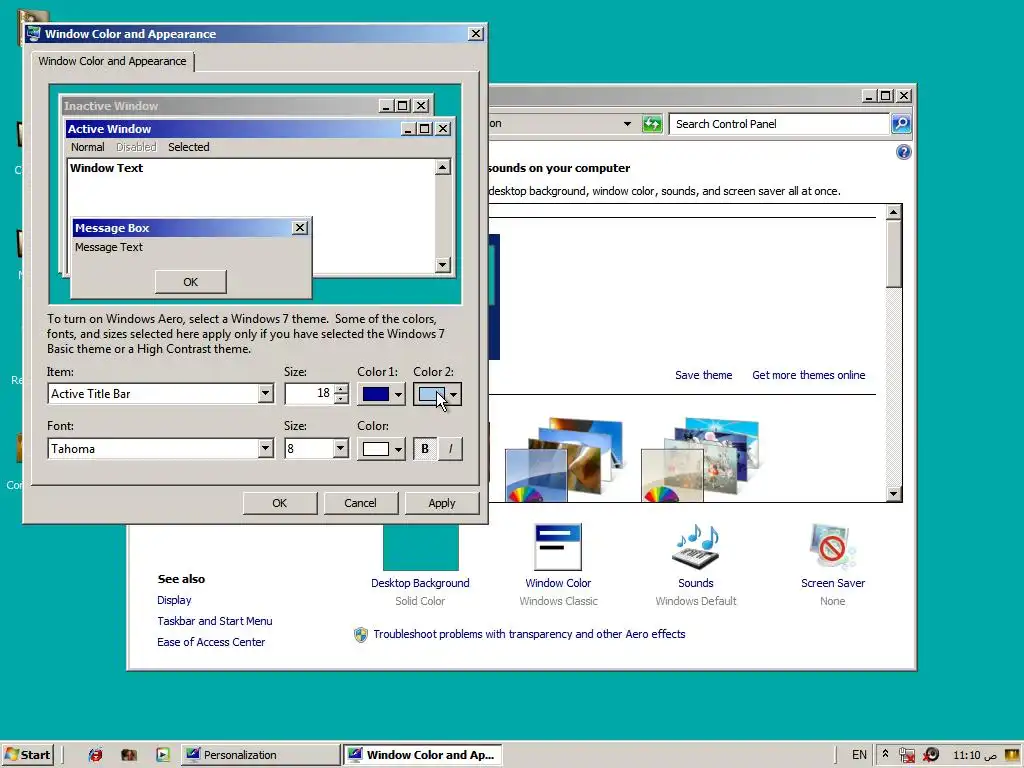This screenshot has height=768, width=1024.
Task: Click the Start button
Action: pos(27,755)
